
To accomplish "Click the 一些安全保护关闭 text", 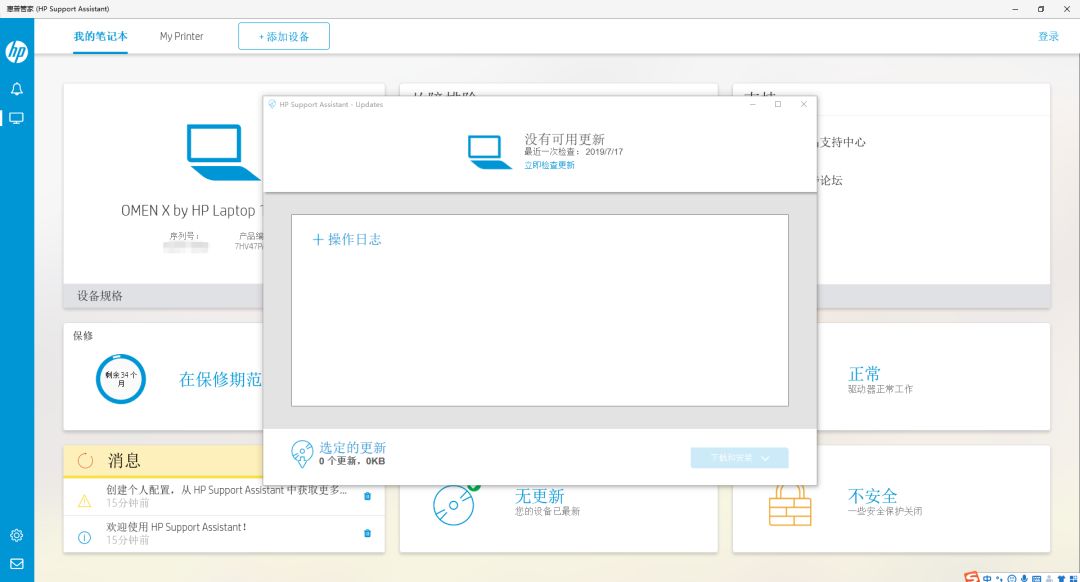I will click(884, 511).
